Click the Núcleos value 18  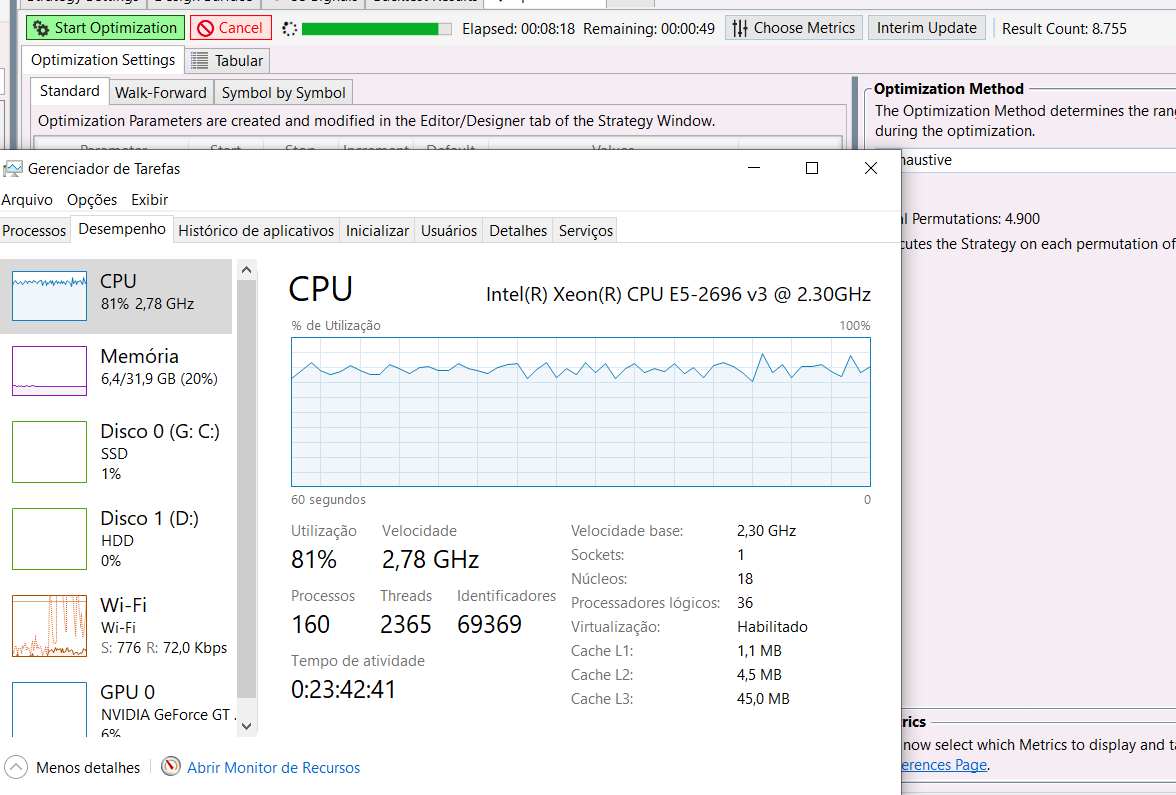(745, 578)
